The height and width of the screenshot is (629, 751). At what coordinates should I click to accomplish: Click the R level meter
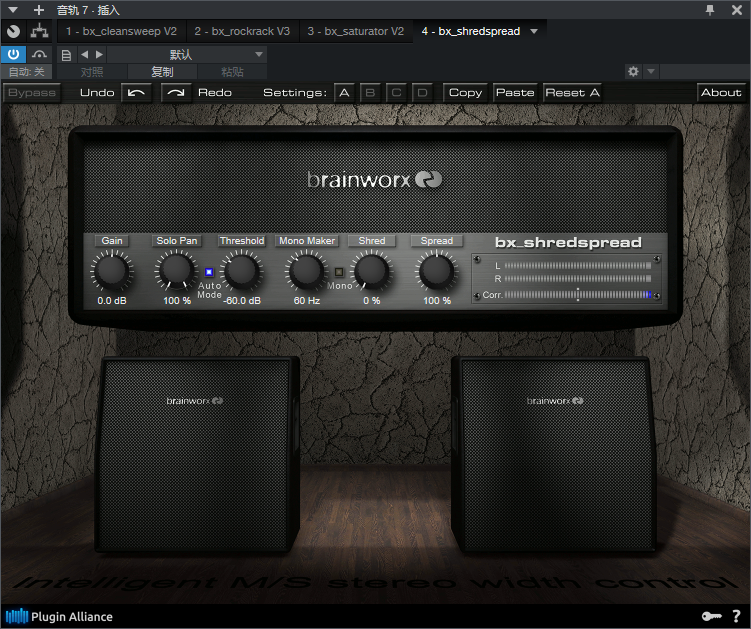point(578,279)
